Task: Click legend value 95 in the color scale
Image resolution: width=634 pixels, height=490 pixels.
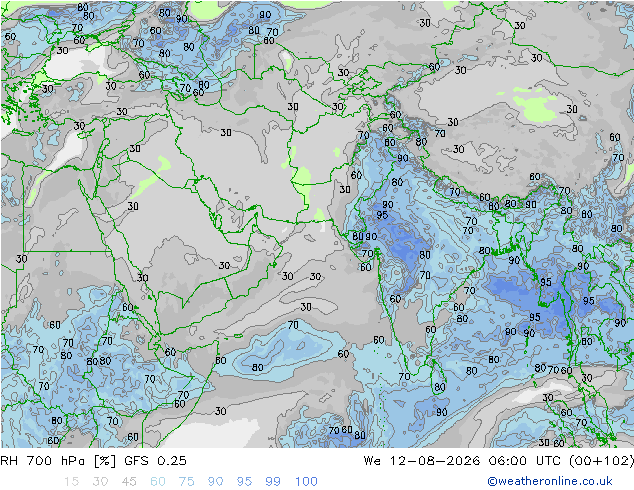Action: (x=244, y=482)
